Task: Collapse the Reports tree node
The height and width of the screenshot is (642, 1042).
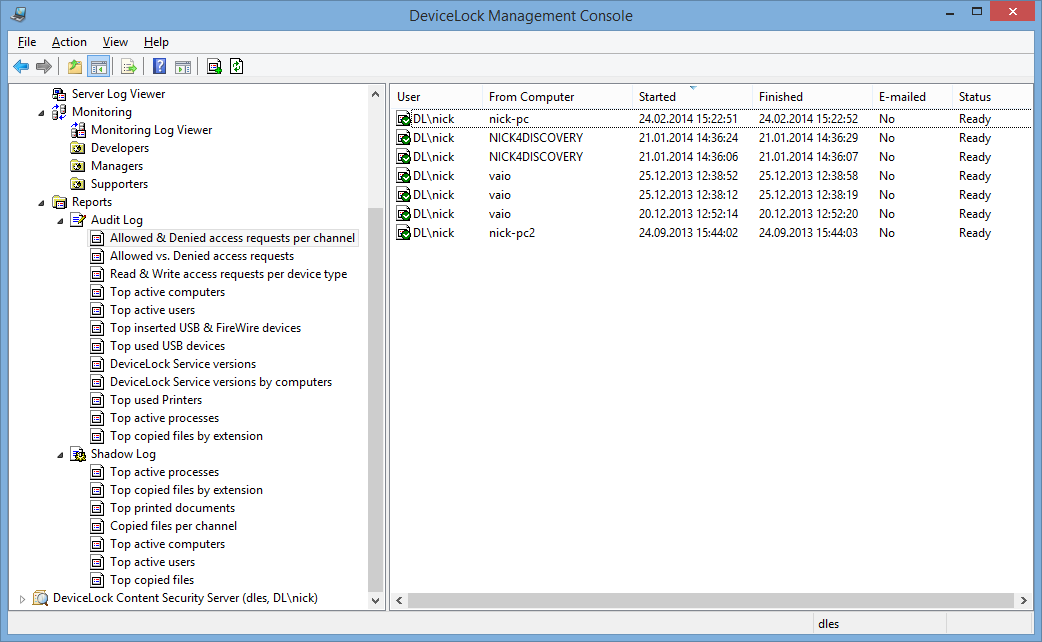Action: tap(41, 203)
